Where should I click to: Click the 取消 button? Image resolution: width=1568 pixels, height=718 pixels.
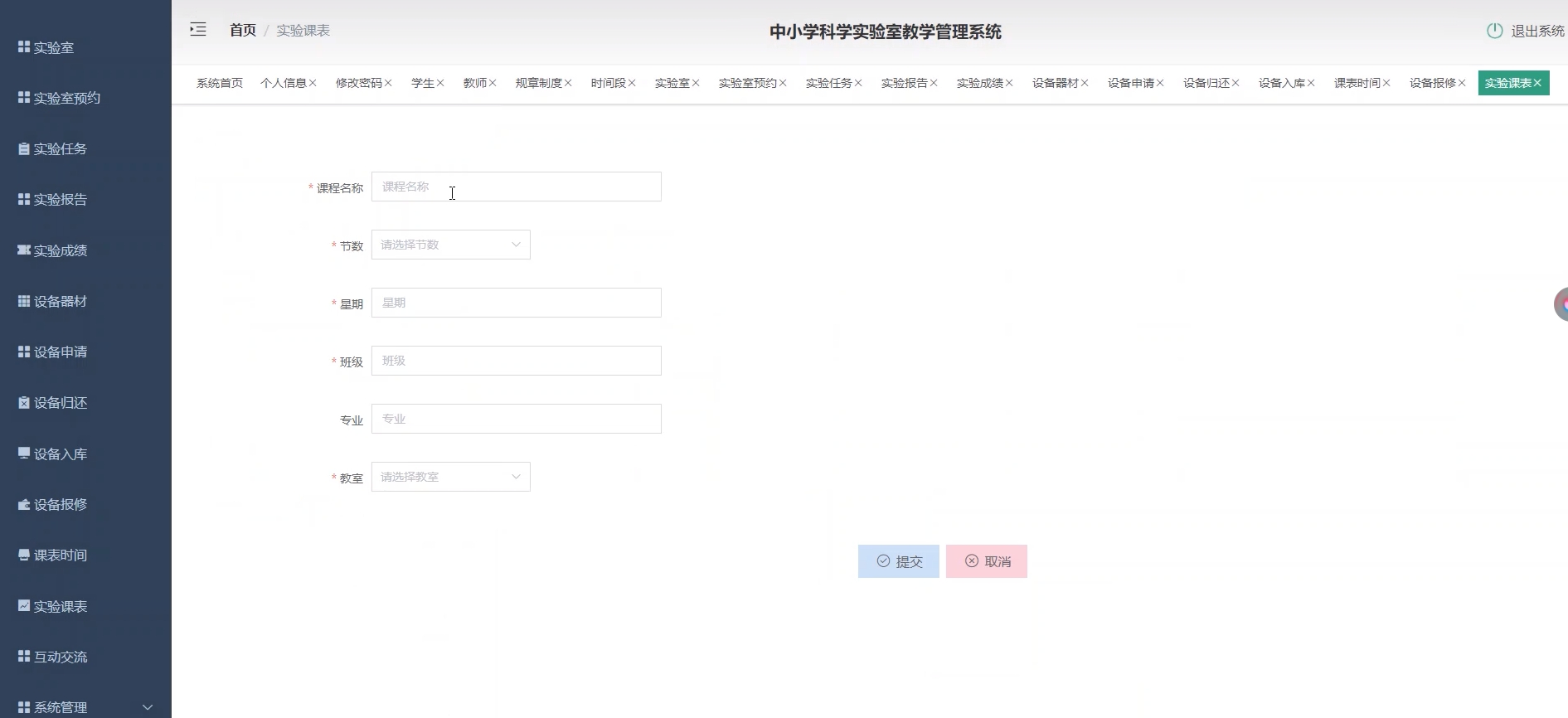(x=986, y=561)
